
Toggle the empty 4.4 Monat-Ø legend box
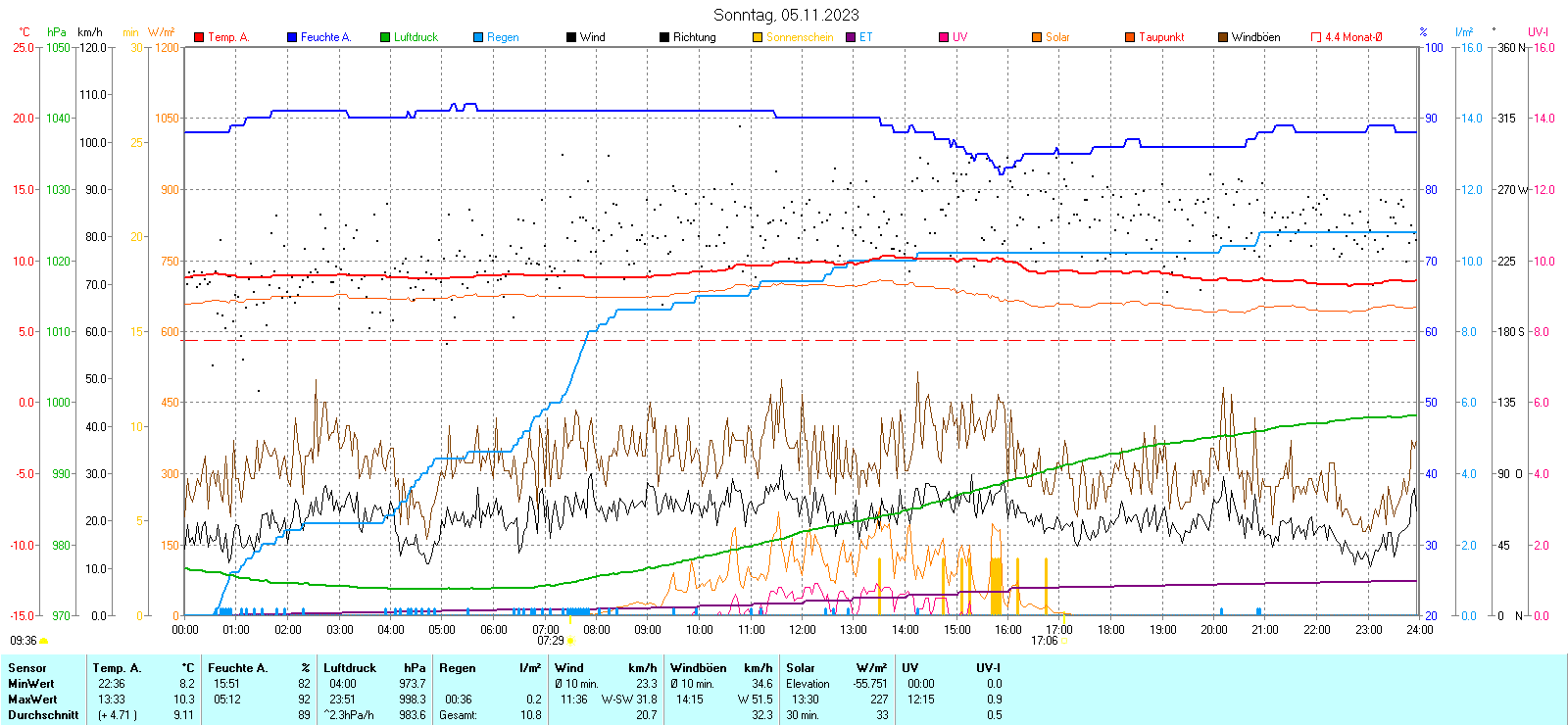(x=1316, y=37)
